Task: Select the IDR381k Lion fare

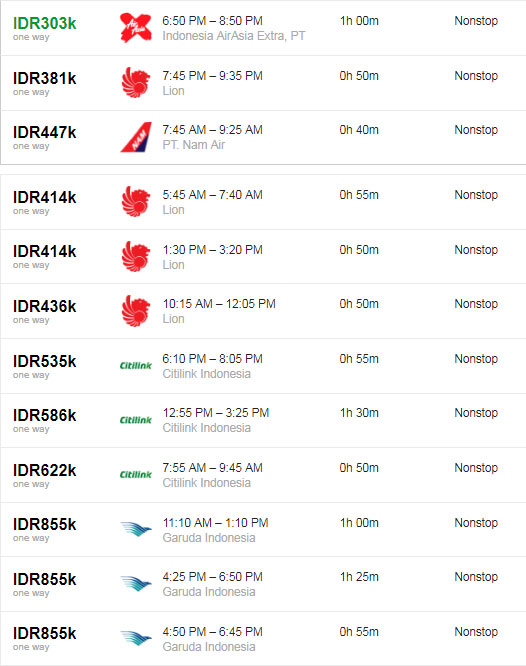Action: tap(45, 78)
